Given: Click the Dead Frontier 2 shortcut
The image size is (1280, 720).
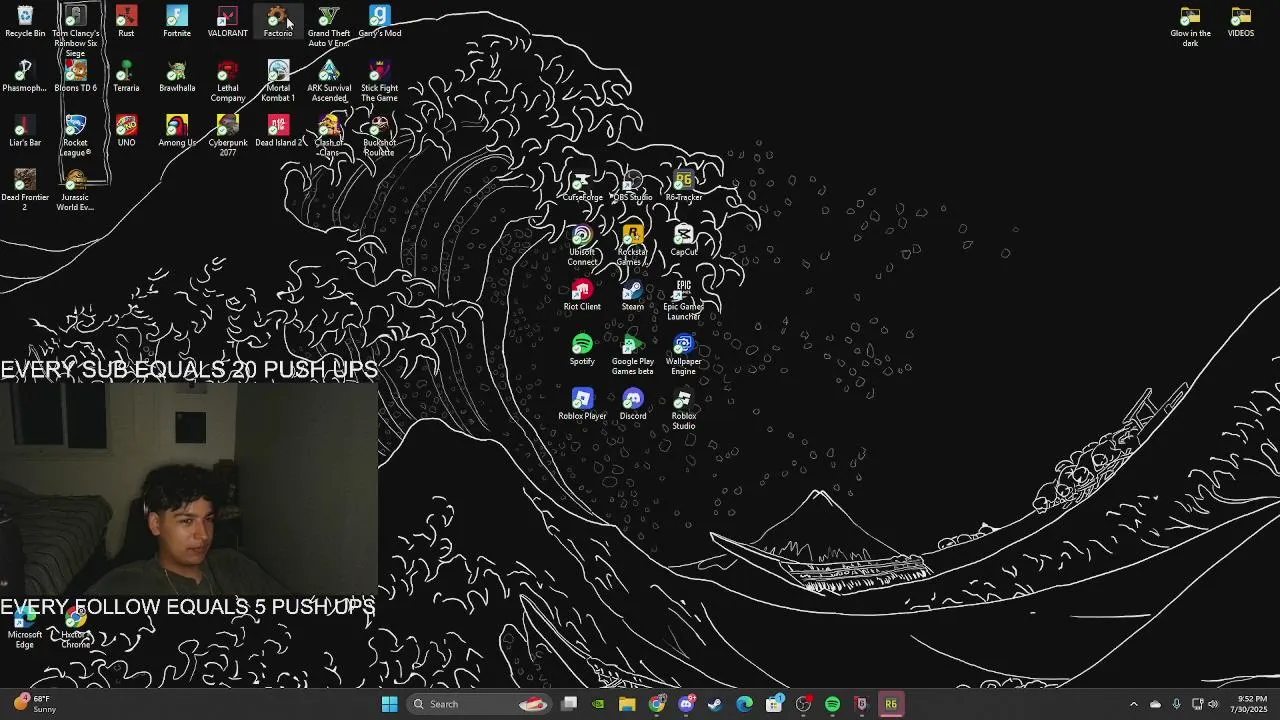Looking at the screenshot, I should click(x=25, y=190).
